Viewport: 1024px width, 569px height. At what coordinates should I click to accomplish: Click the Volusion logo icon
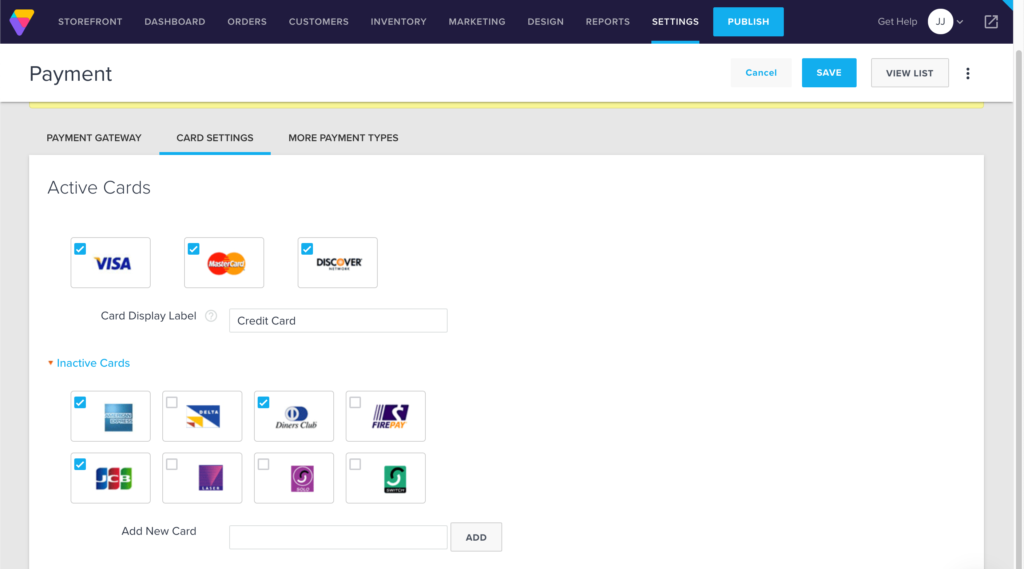22,22
